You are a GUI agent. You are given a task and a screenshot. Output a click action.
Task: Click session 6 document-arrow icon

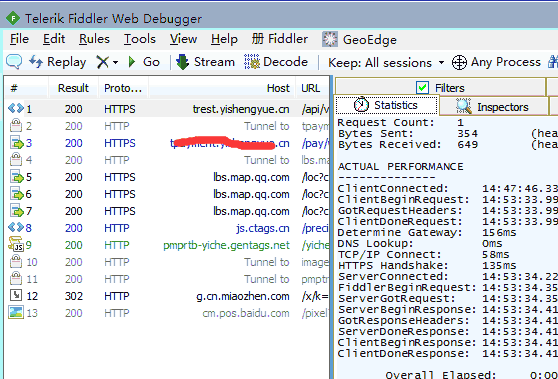coord(16,194)
